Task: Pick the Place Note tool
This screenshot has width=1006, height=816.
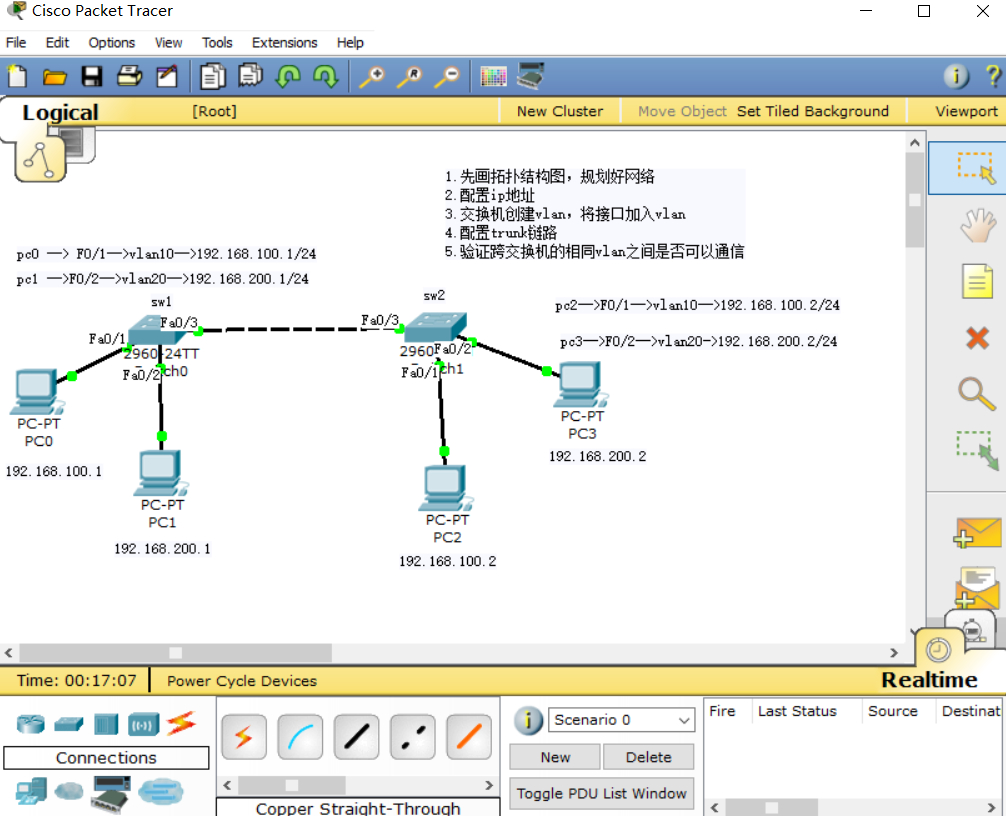Action: [x=977, y=282]
